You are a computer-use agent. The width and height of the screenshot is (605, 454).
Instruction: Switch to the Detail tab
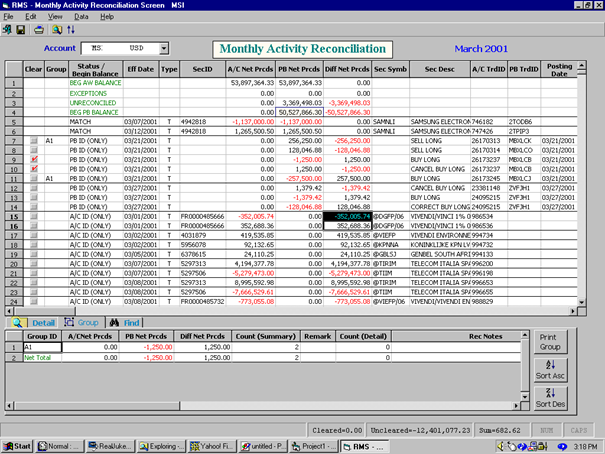[x=43, y=323]
